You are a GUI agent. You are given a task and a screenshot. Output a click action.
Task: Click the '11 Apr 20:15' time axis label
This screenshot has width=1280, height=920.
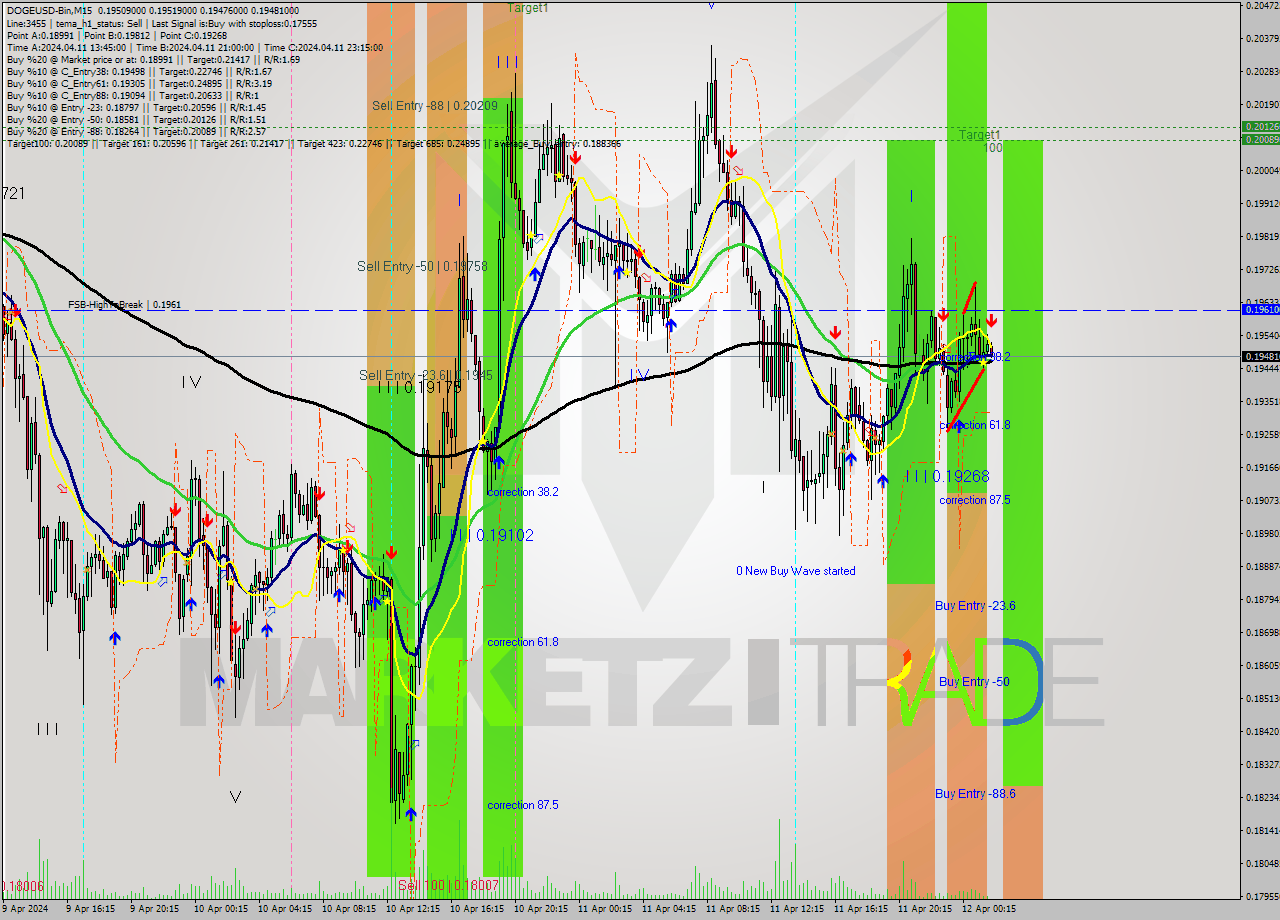pos(924,909)
